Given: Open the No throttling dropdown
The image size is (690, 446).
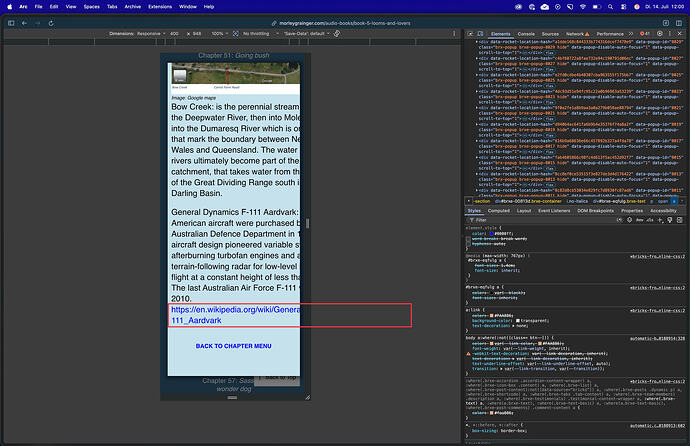Looking at the screenshot, I should [x=261, y=33].
